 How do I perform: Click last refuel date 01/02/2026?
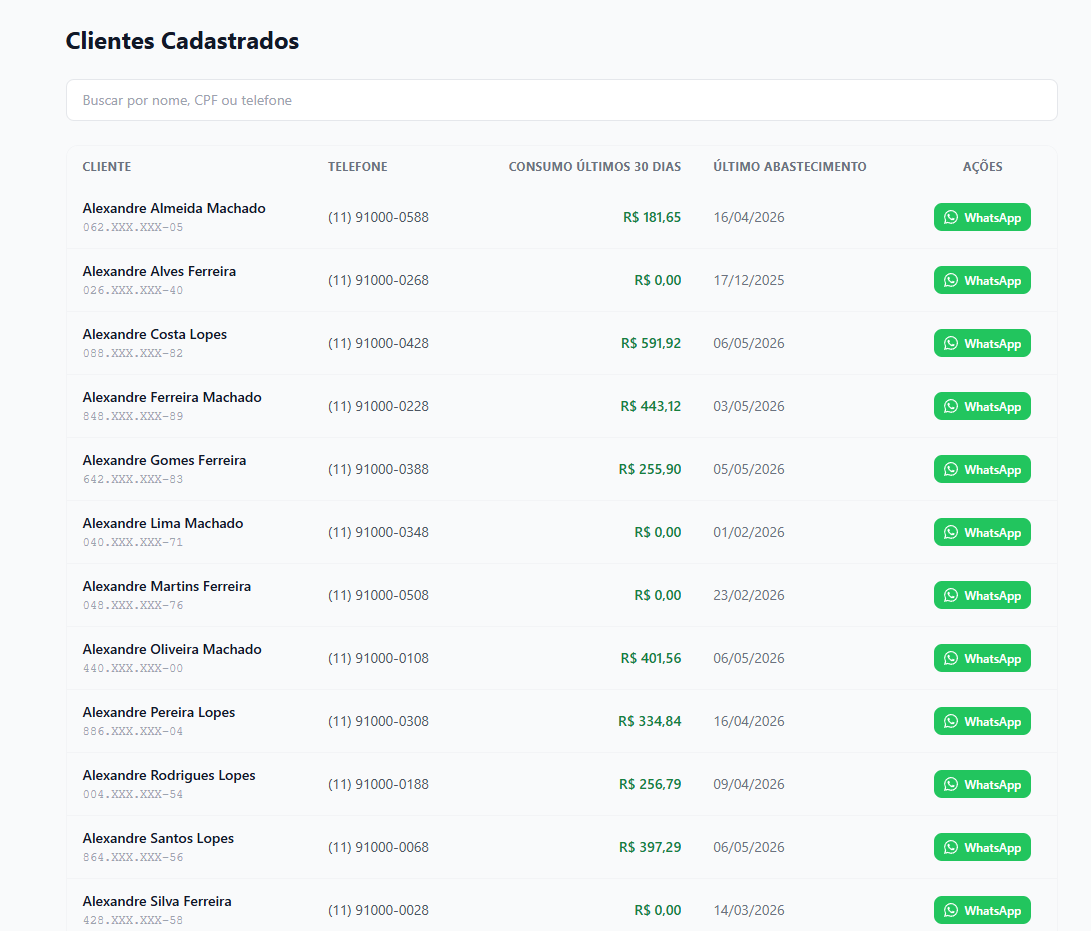point(749,532)
